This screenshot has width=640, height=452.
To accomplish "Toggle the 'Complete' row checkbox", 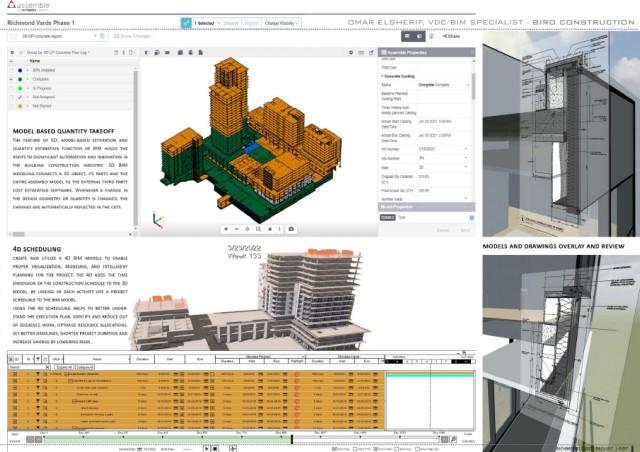I will (x=11, y=79).
